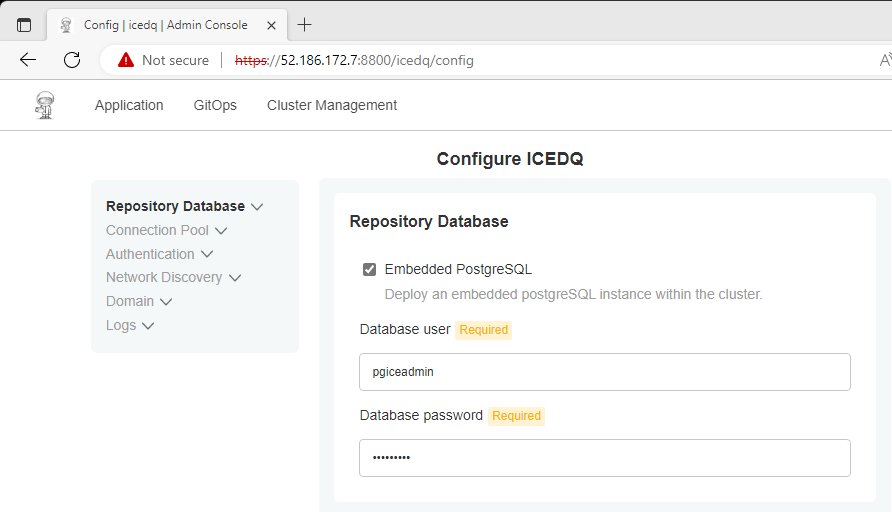The width and height of the screenshot is (892, 512).
Task: Click the URL in the address bar
Action: click(354, 60)
